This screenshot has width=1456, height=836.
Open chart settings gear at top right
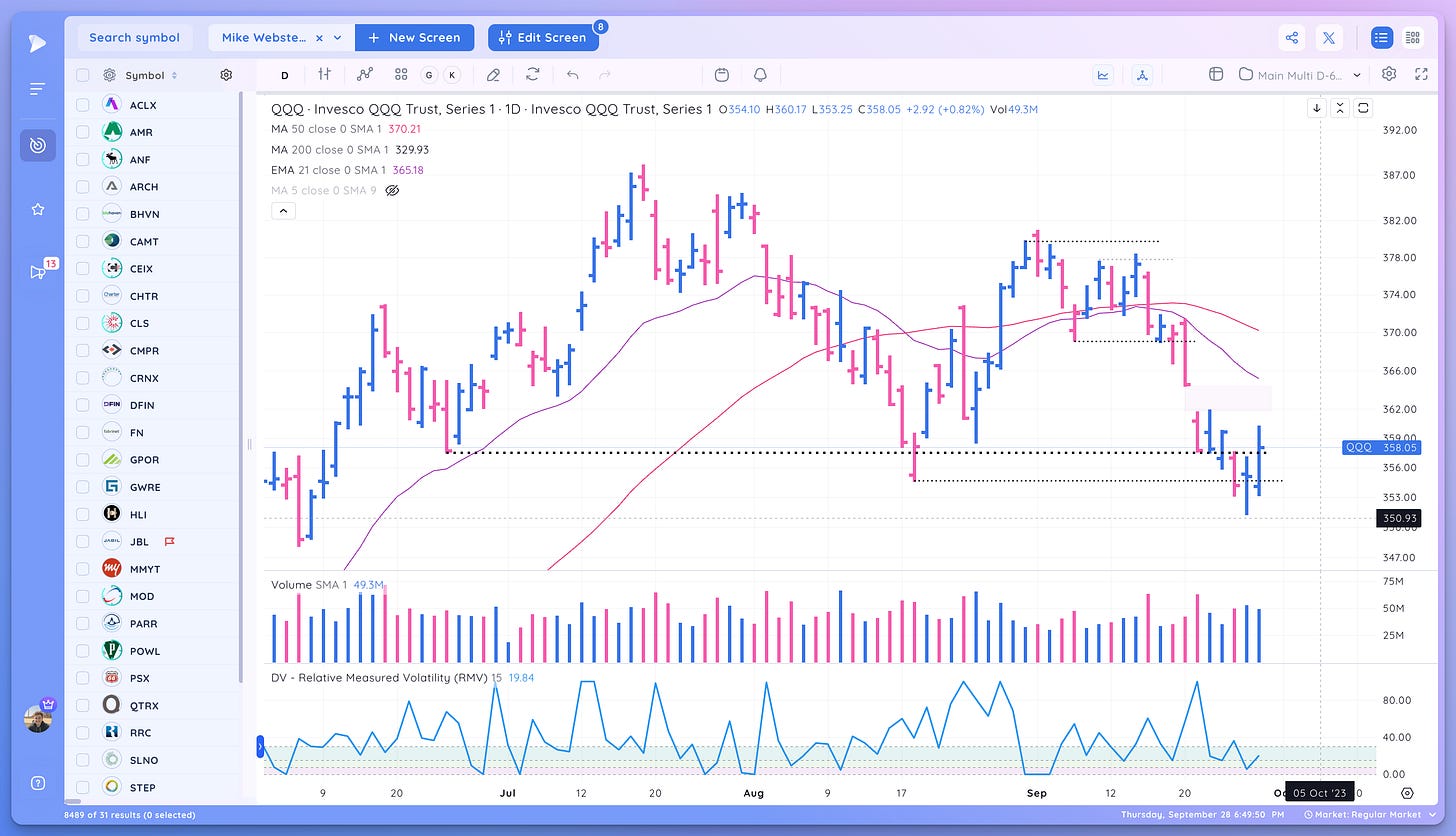(x=1389, y=74)
